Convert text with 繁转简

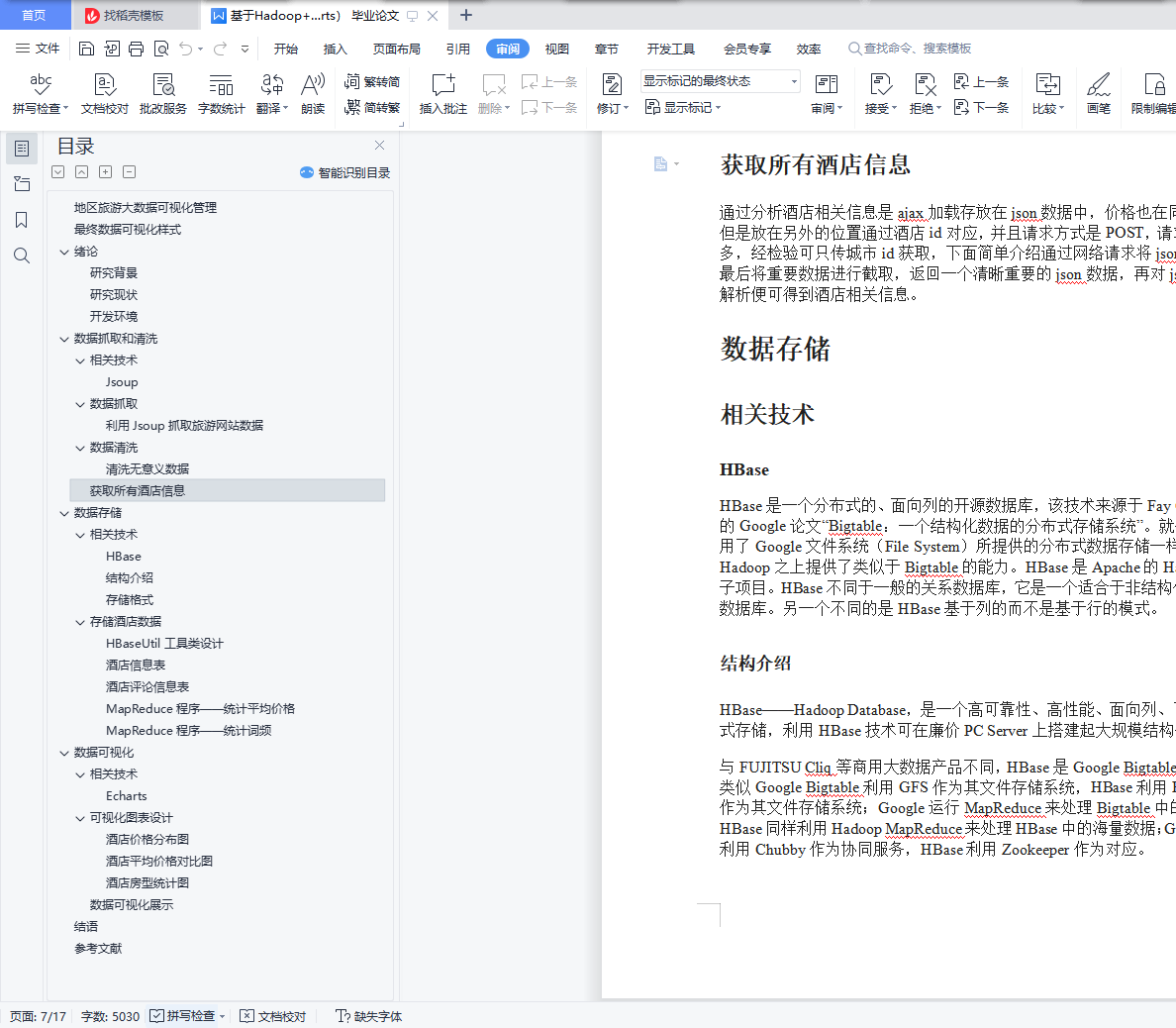tap(372, 82)
